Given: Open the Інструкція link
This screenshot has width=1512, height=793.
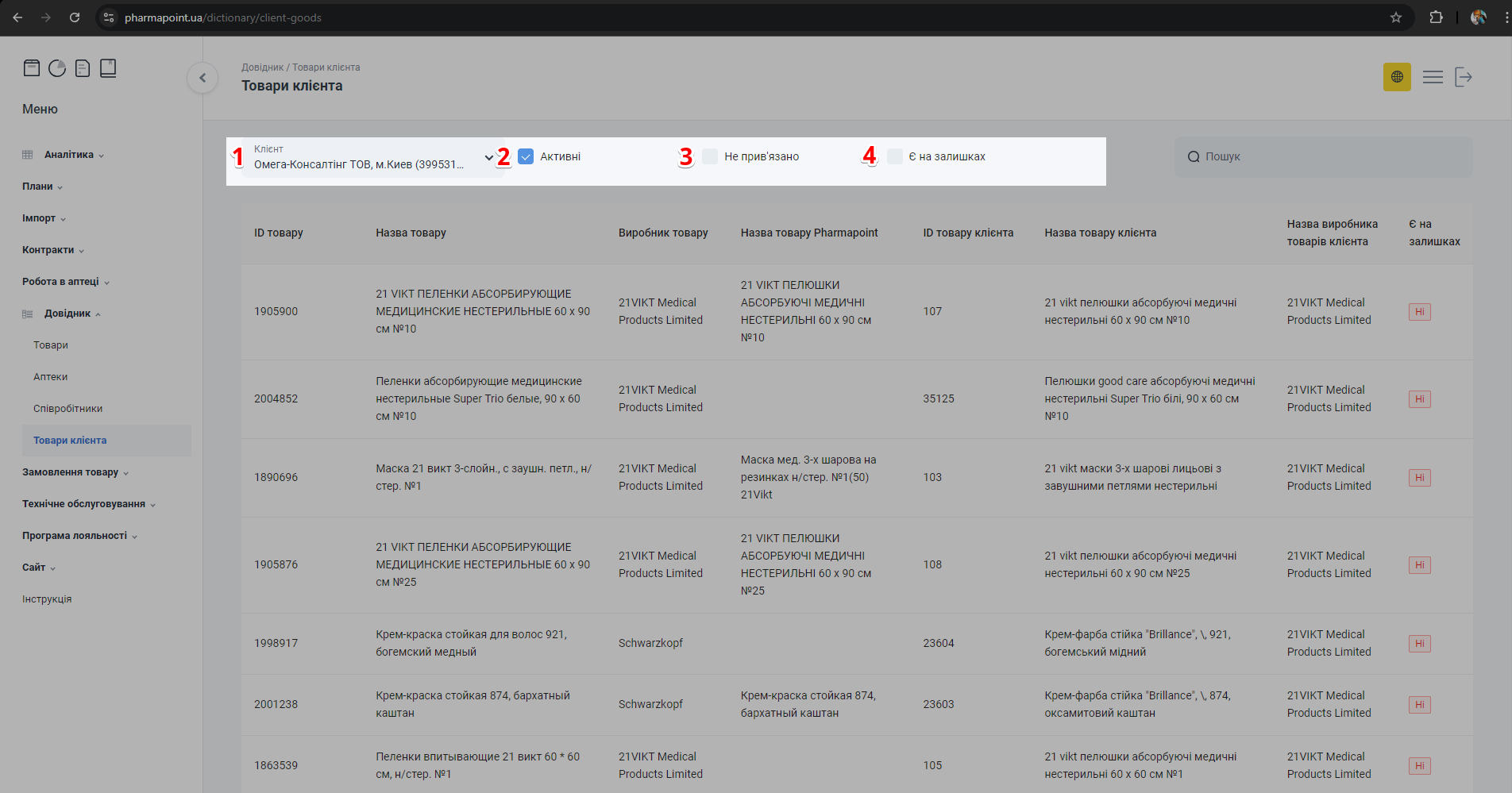Looking at the screenshot, I should [47, 599].
